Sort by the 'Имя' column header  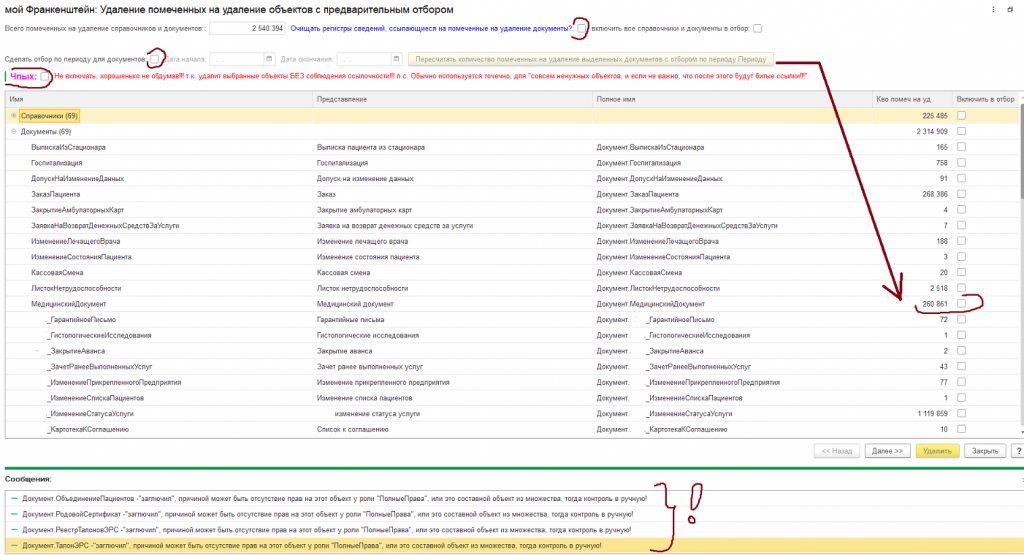click(x=159, y=99)
